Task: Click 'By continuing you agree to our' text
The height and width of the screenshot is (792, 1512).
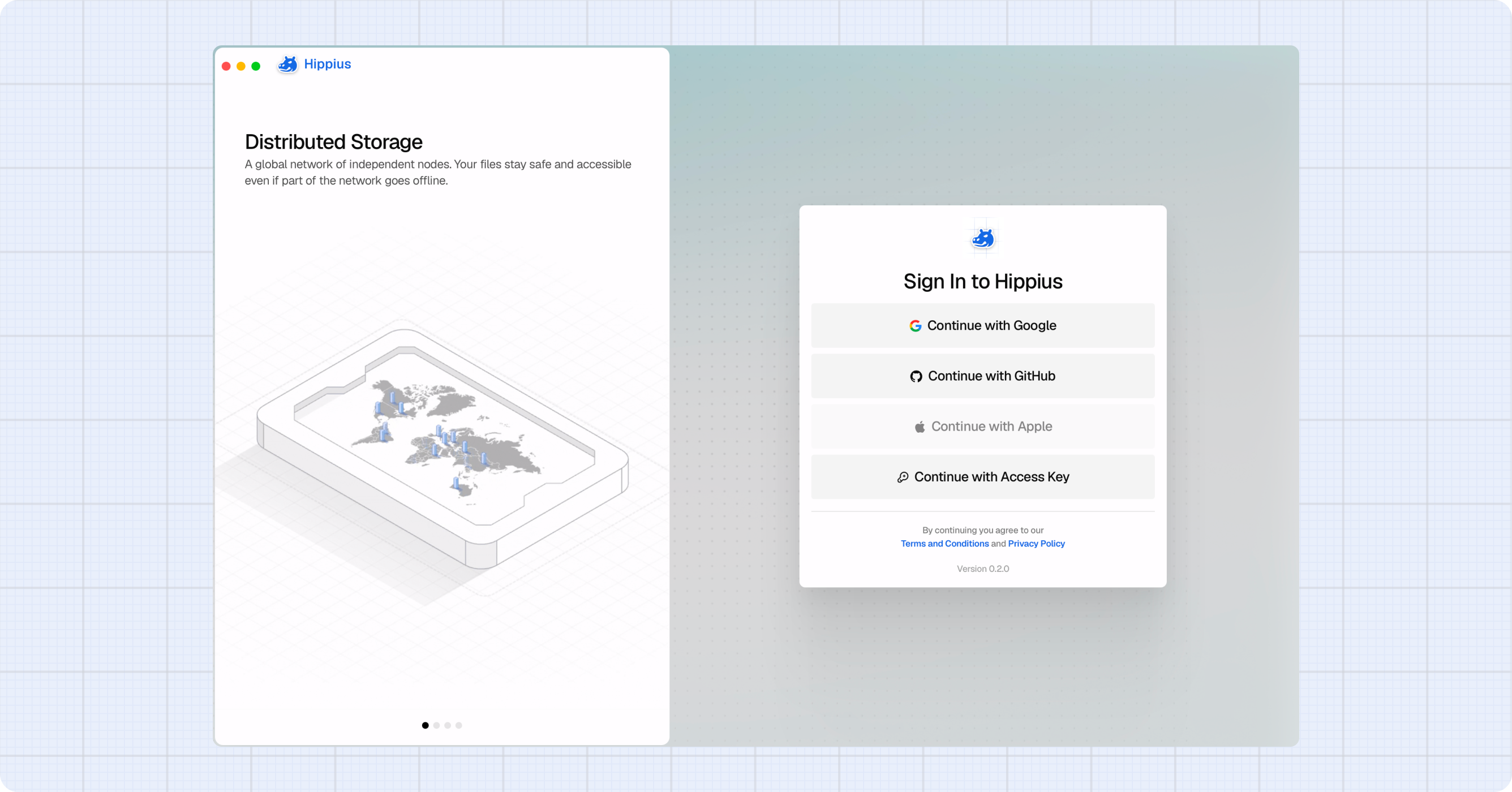Action: pos(982,530)
